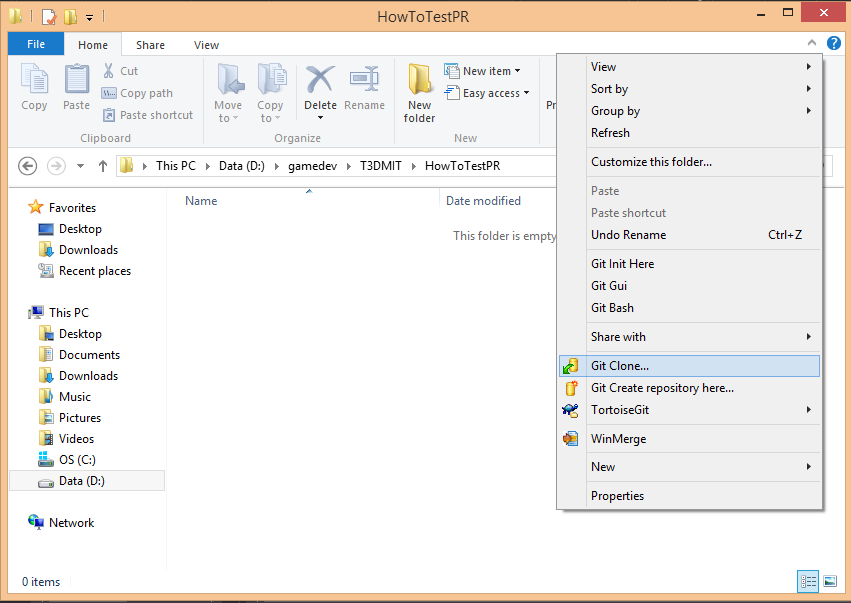The image size is (851, 603).
Task: Click the Forward navigation arrow
Action: (x=56, y=166)
